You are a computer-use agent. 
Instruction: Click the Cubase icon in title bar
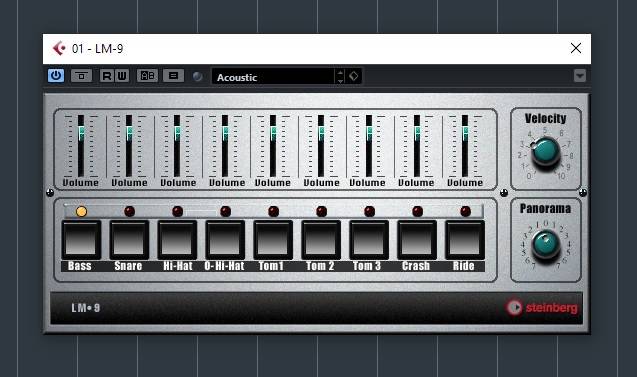(x=59, y=48)
